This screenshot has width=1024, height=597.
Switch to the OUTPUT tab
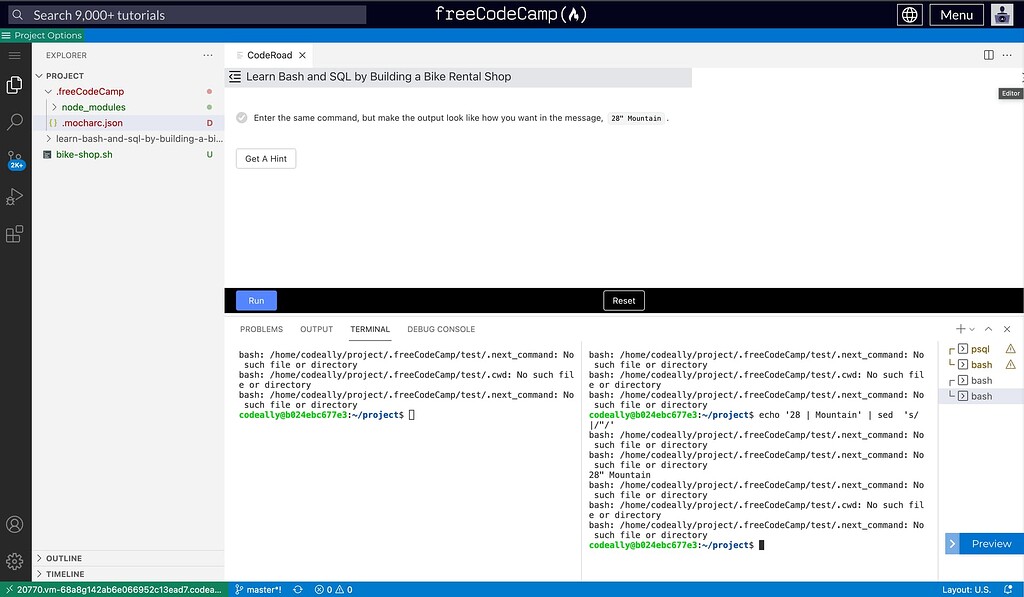(316, 328)
